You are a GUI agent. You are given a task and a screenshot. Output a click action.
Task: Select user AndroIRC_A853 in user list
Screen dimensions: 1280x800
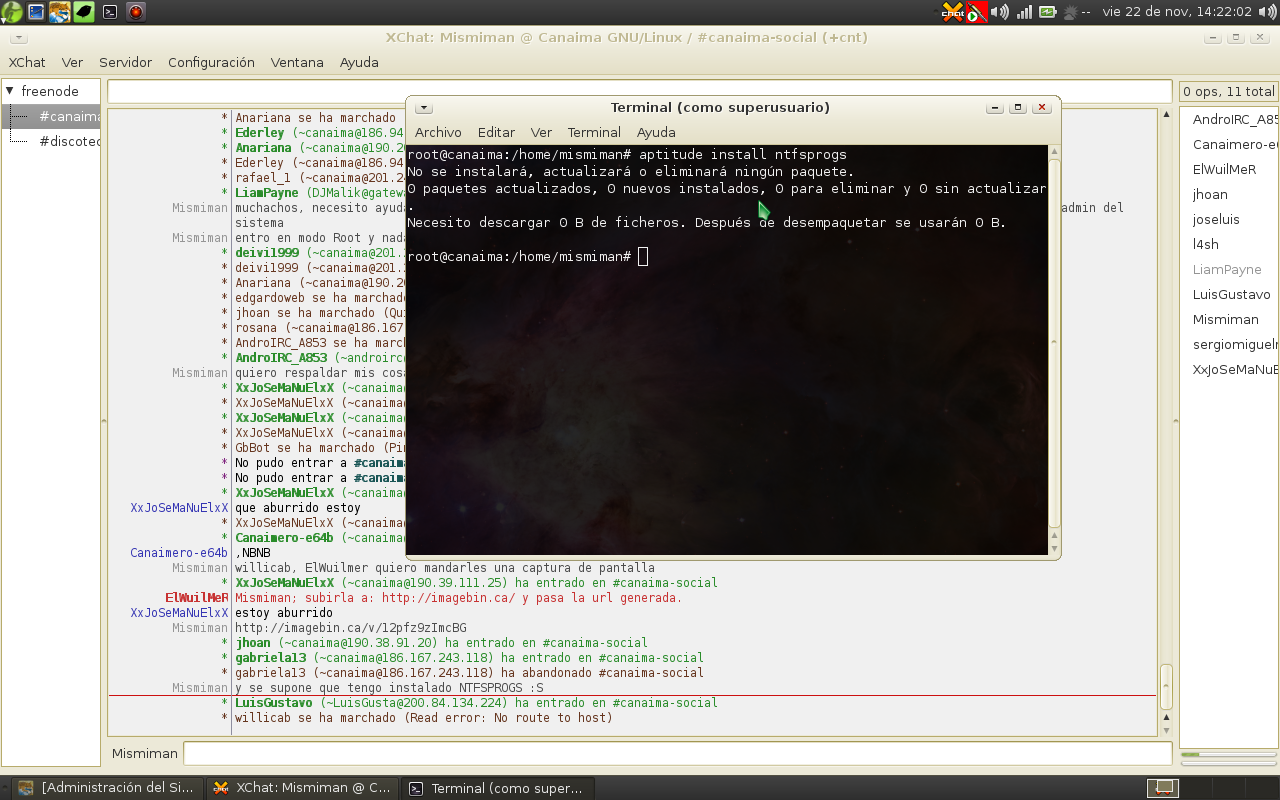tap(1234, 119)
